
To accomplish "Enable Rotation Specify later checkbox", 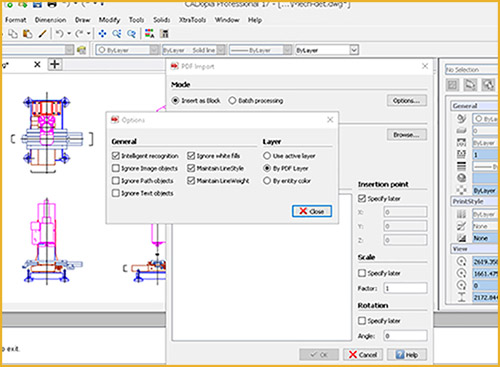I will tap(362, 321).
